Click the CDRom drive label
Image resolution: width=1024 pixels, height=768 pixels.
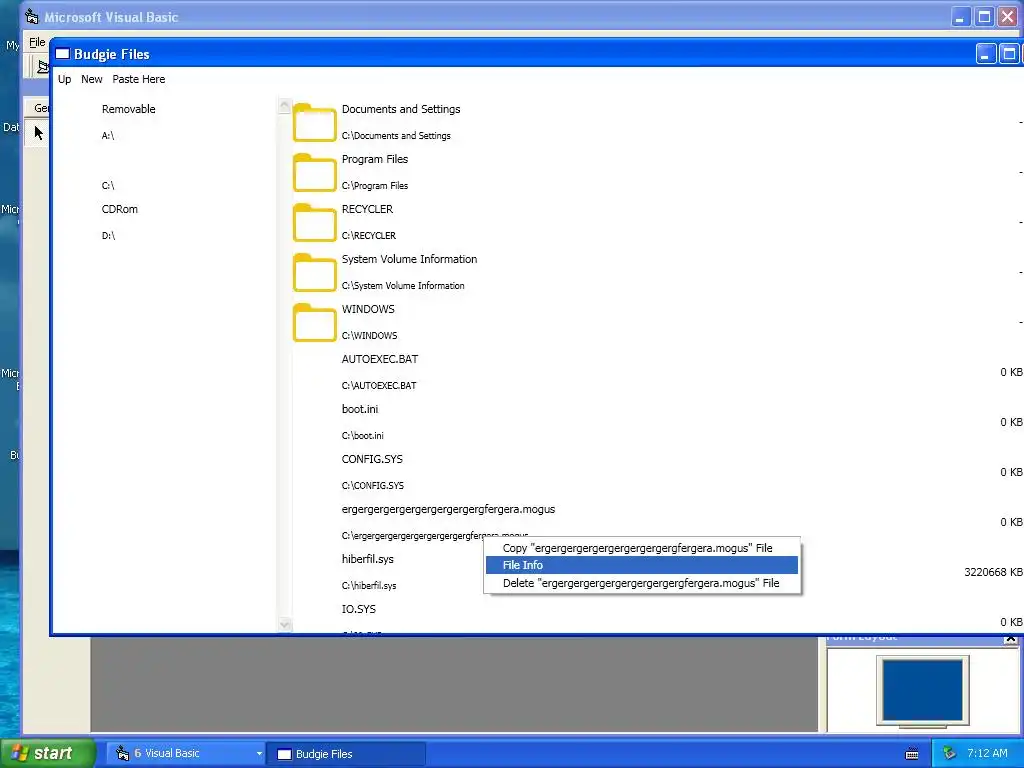click(x=120, y=209)
